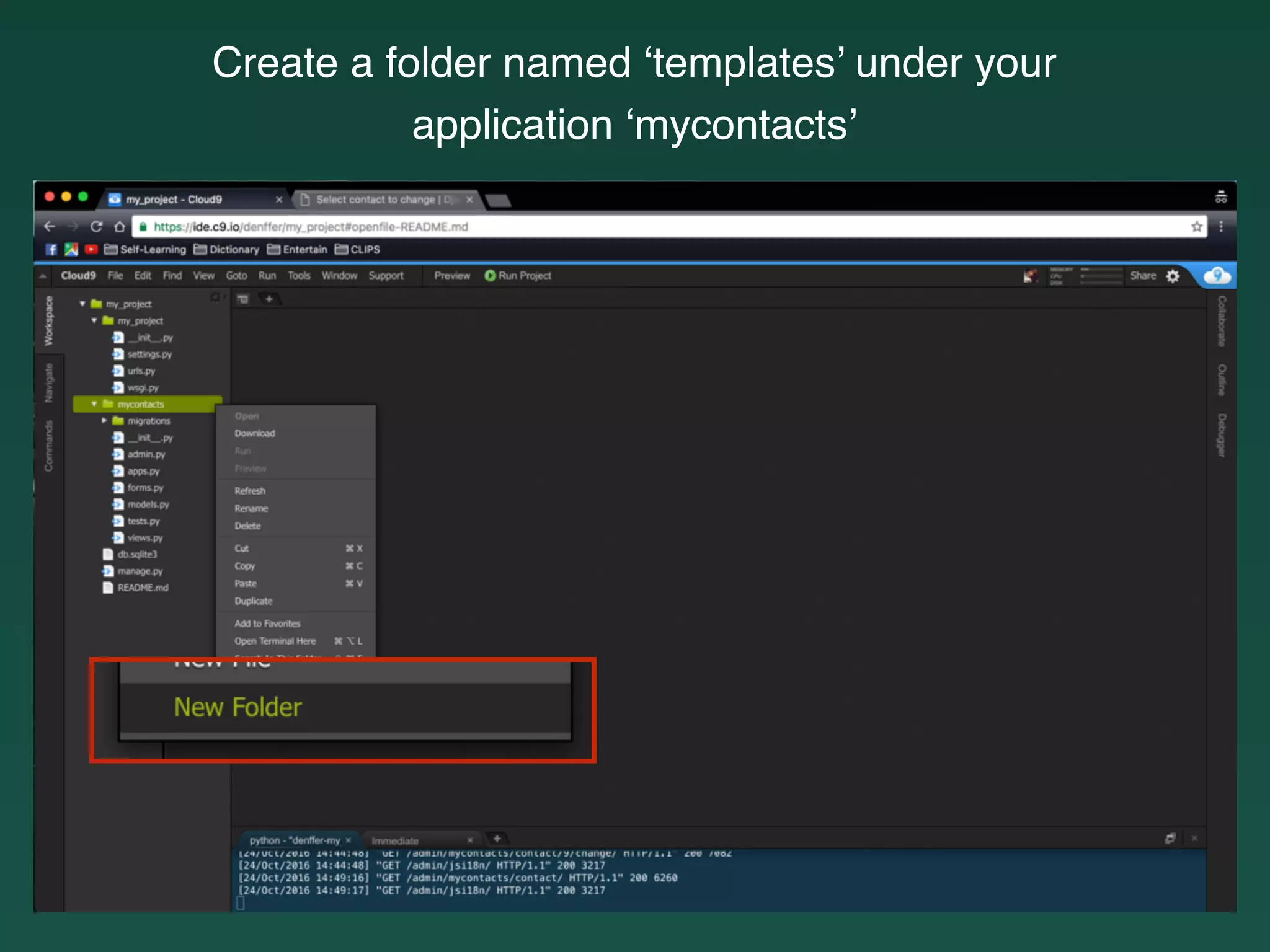The height and width of the screenshot is (952, 1270).
Task: Open new editor tab with plus icon
Action: (269, 299)
